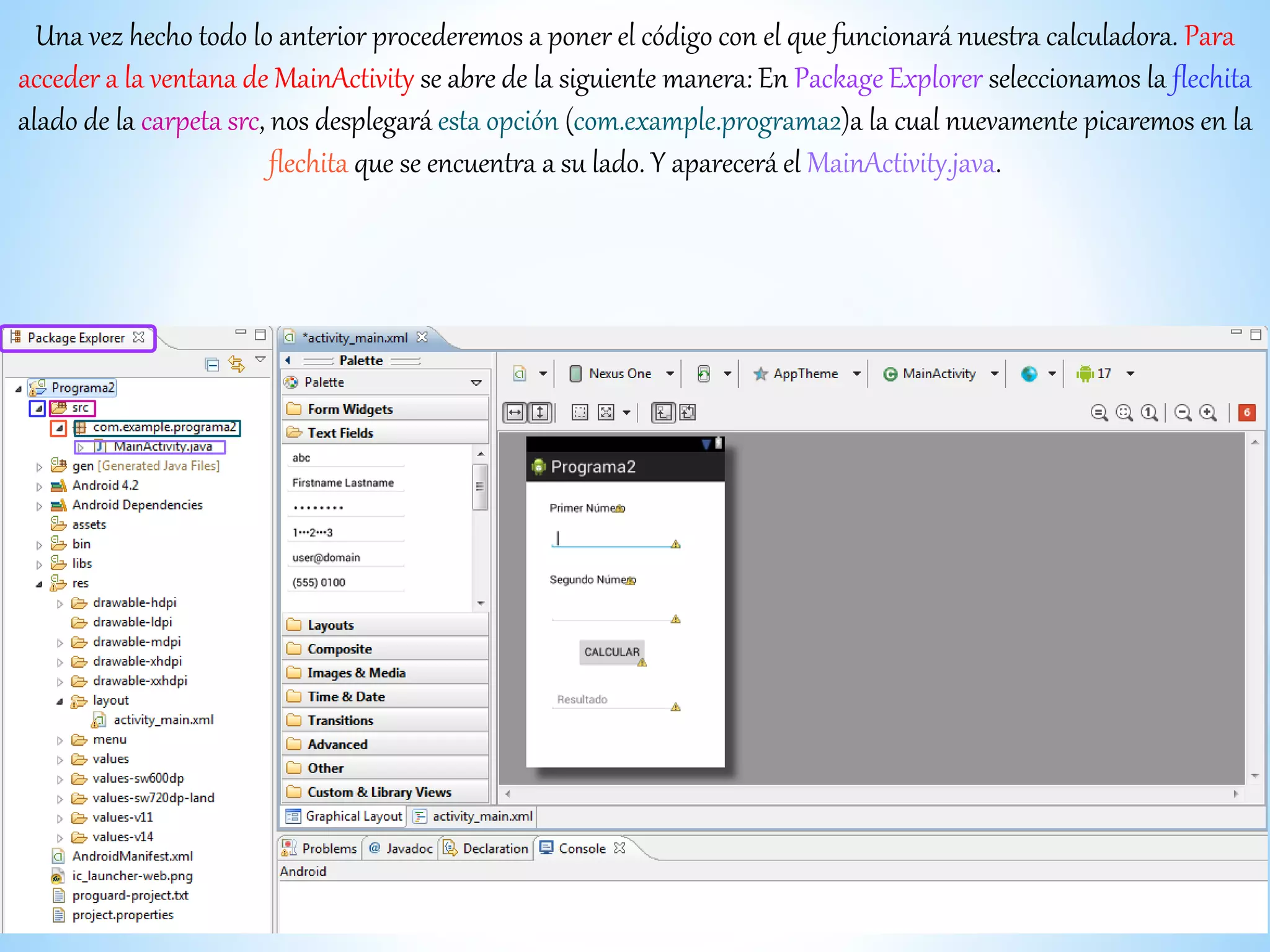Open the Problems tab
Screen dimensions: 1270x952
coord(319,848)
